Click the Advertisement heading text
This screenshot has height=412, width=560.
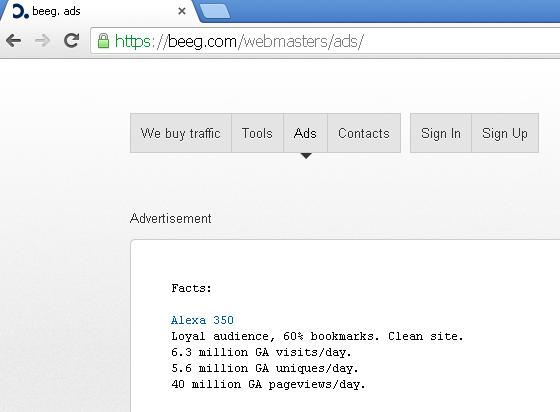tap(171, 218)
